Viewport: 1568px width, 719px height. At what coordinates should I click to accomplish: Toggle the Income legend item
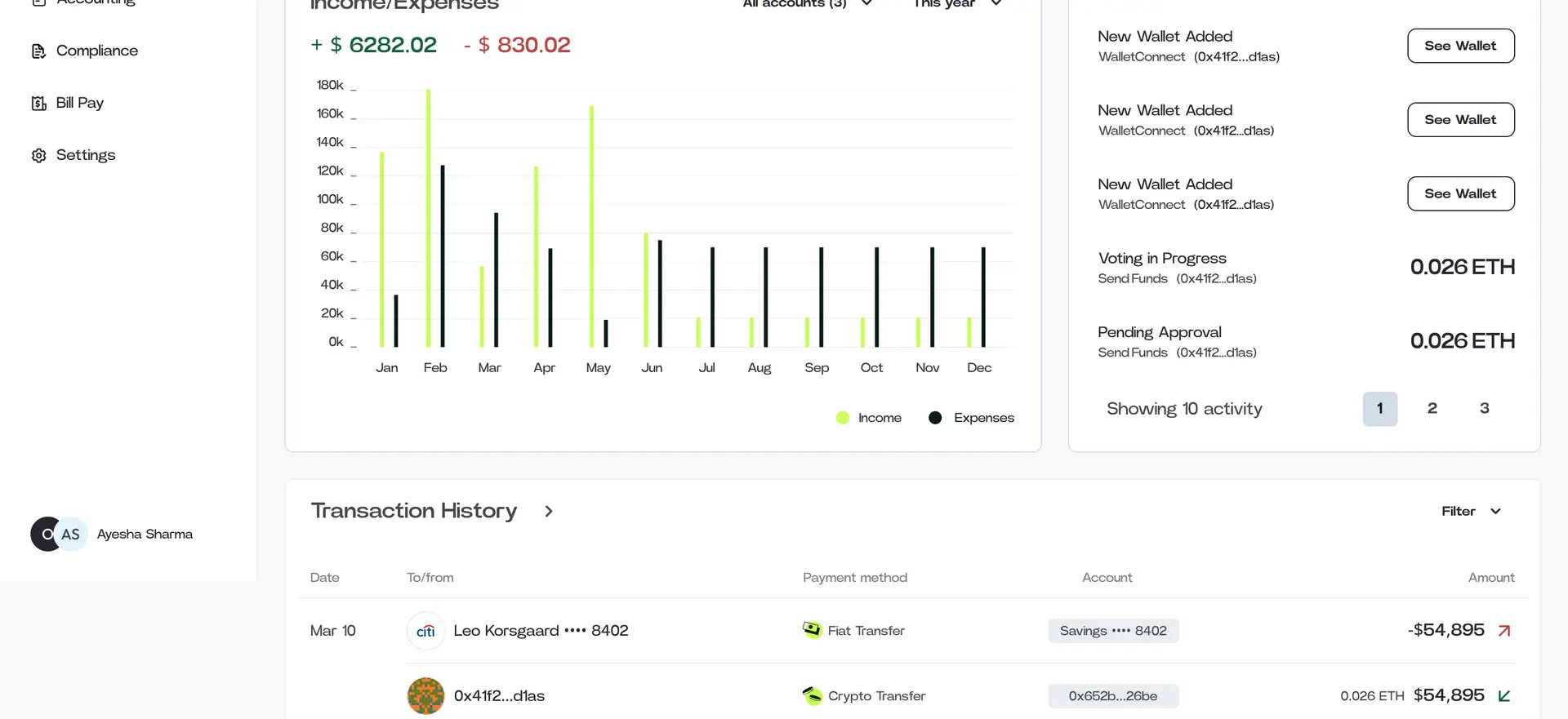(x=869, y=418)
